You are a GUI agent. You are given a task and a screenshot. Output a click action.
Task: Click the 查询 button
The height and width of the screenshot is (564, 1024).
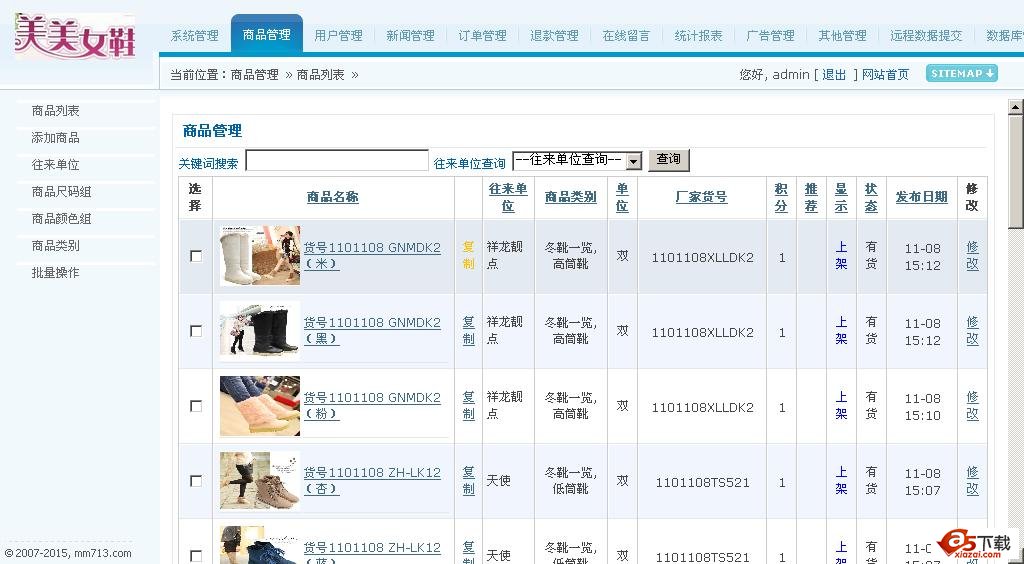click(x=668, y=160)
